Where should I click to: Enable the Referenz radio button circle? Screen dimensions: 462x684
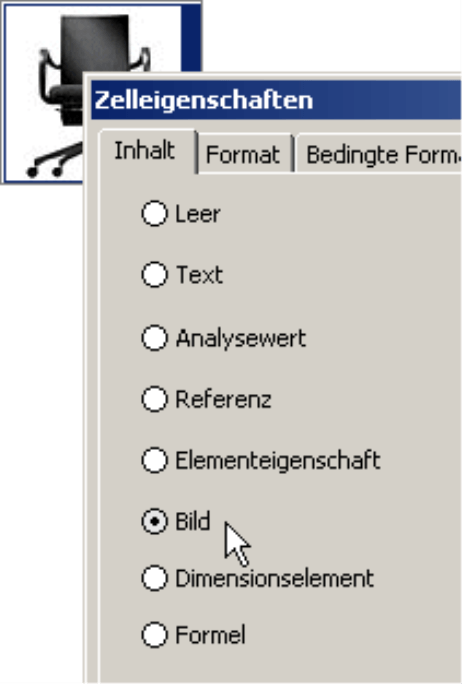pos(154,399)
